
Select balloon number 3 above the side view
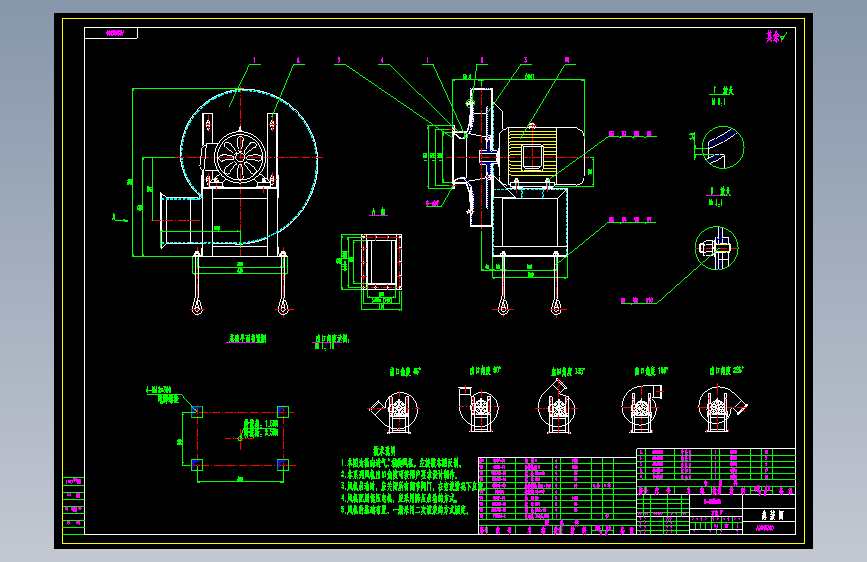(x=525, y=60)
